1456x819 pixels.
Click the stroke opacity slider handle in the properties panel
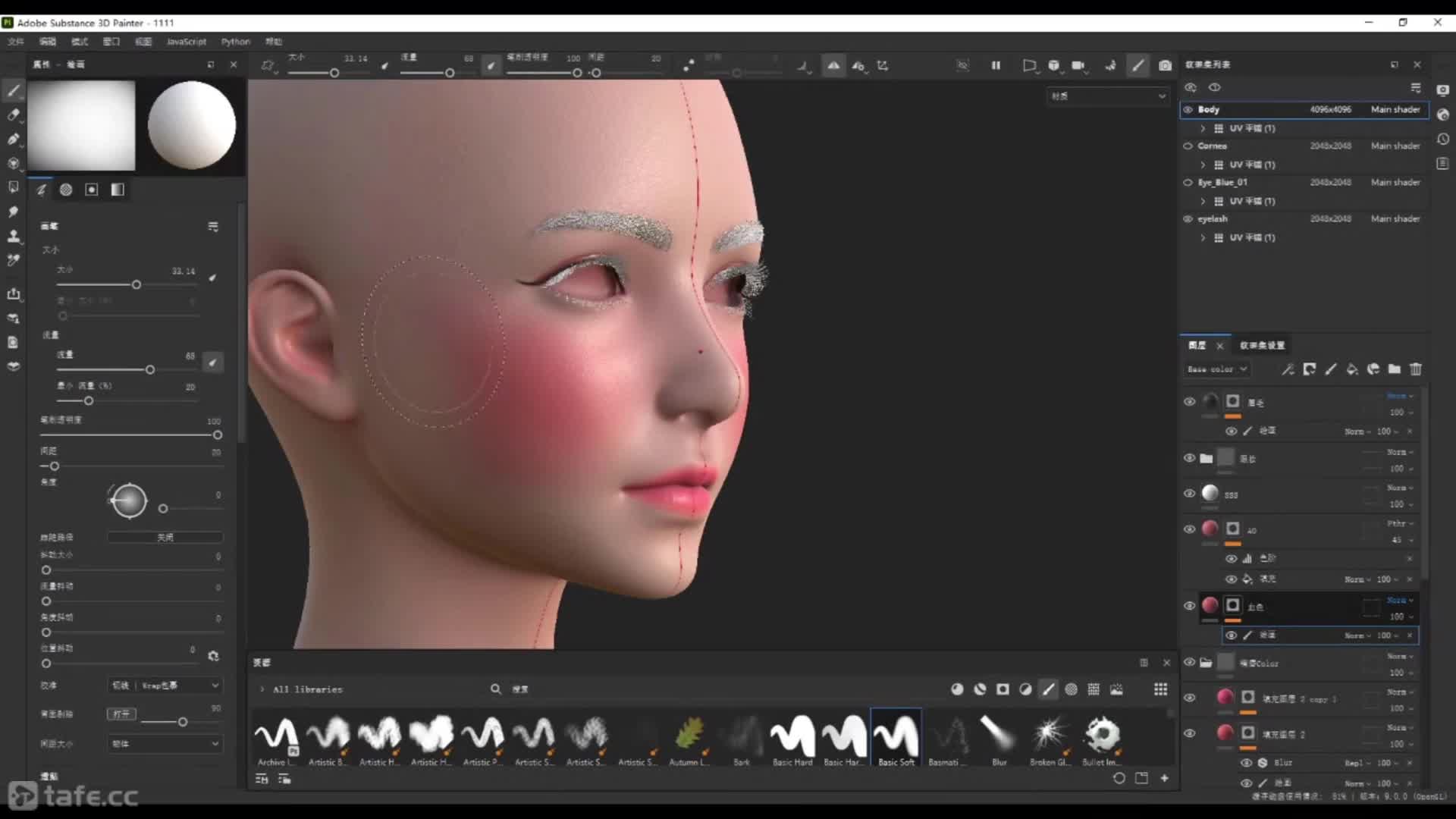(x=218, y=435)
